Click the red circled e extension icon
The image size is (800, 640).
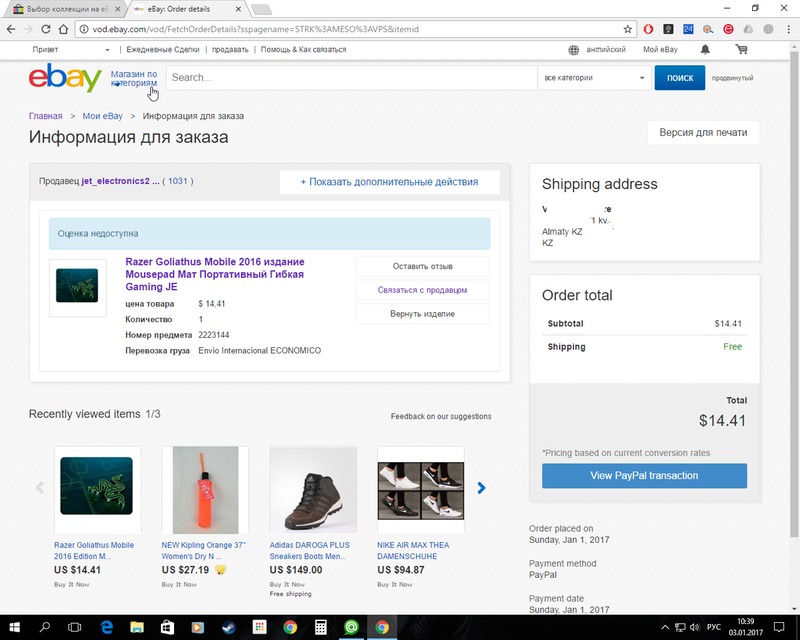[728, 29]
